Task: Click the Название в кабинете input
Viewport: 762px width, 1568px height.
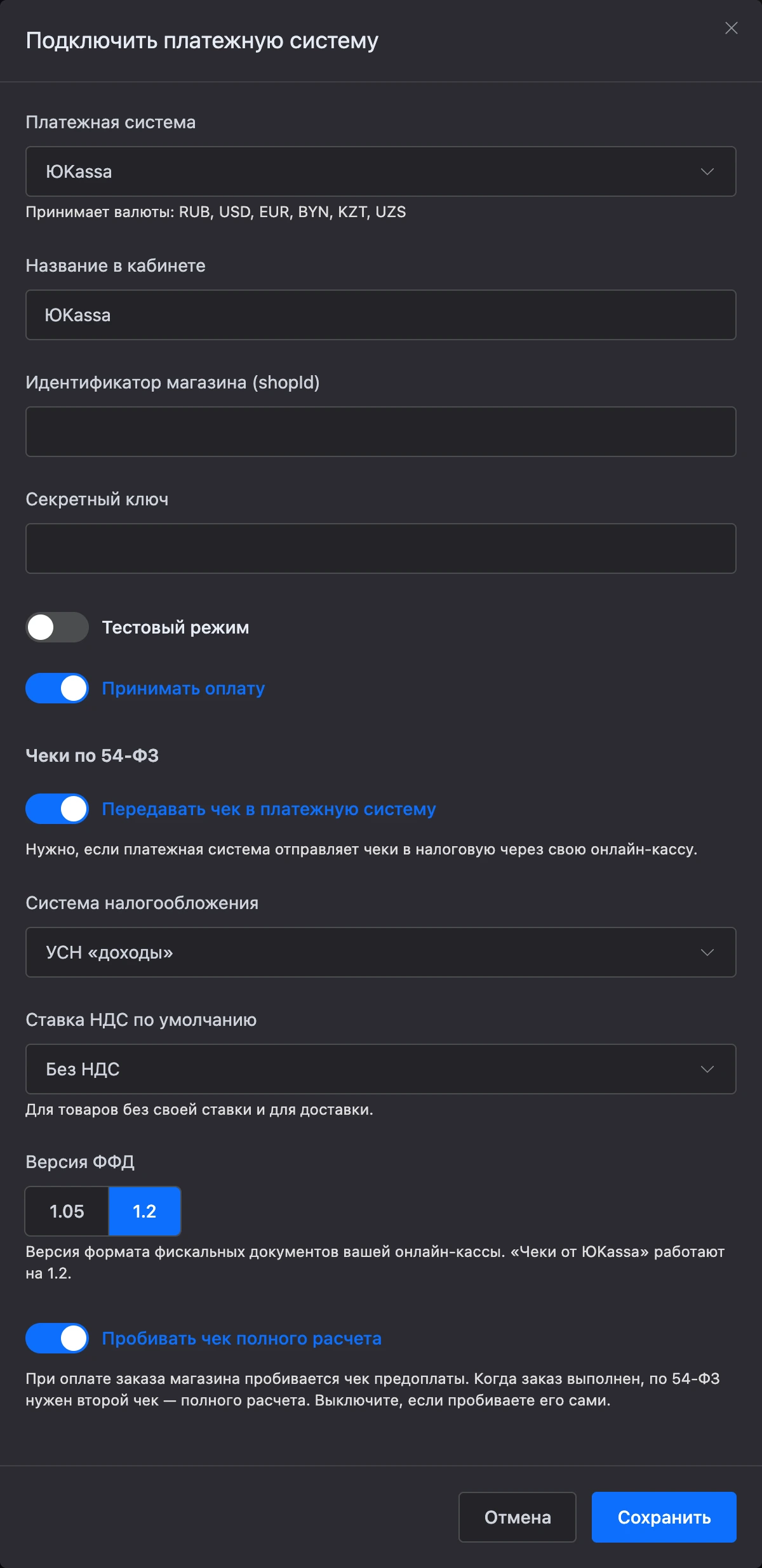Action: click(381, 315)
